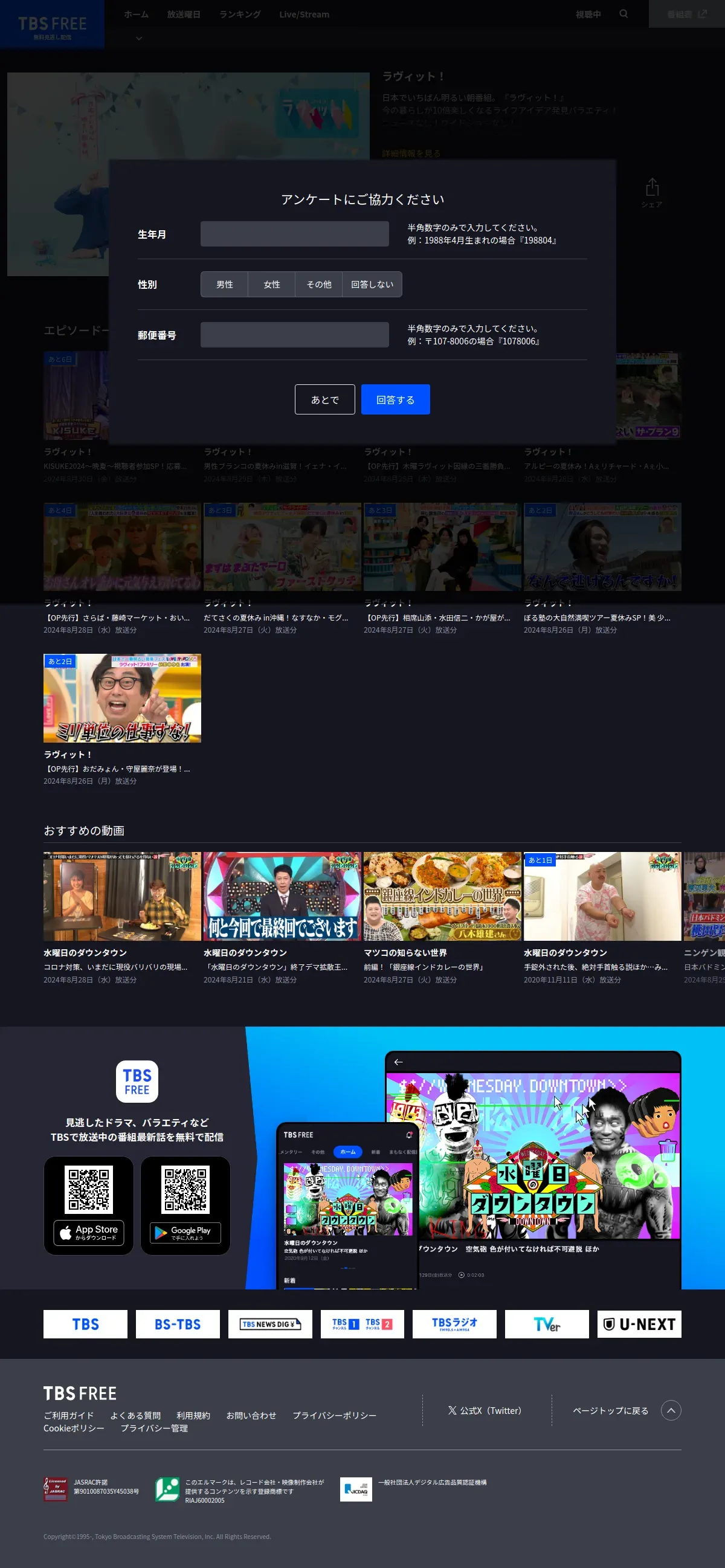
Task: Open the App Store download badge
Action: pyautogui.click(x=89, y=1233)
